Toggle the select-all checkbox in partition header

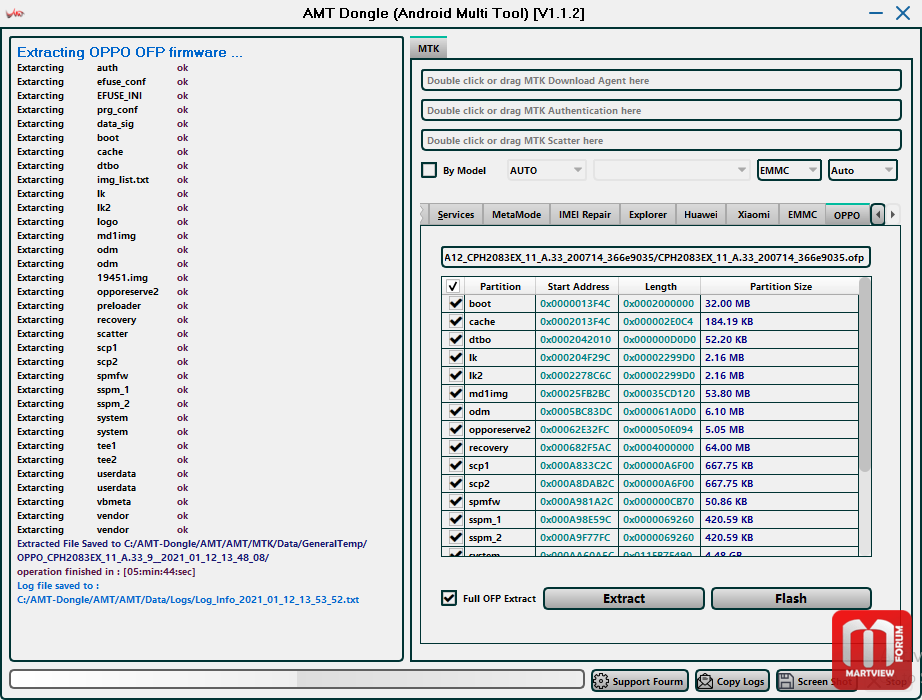pyautogui.click(x=453, y=286)
